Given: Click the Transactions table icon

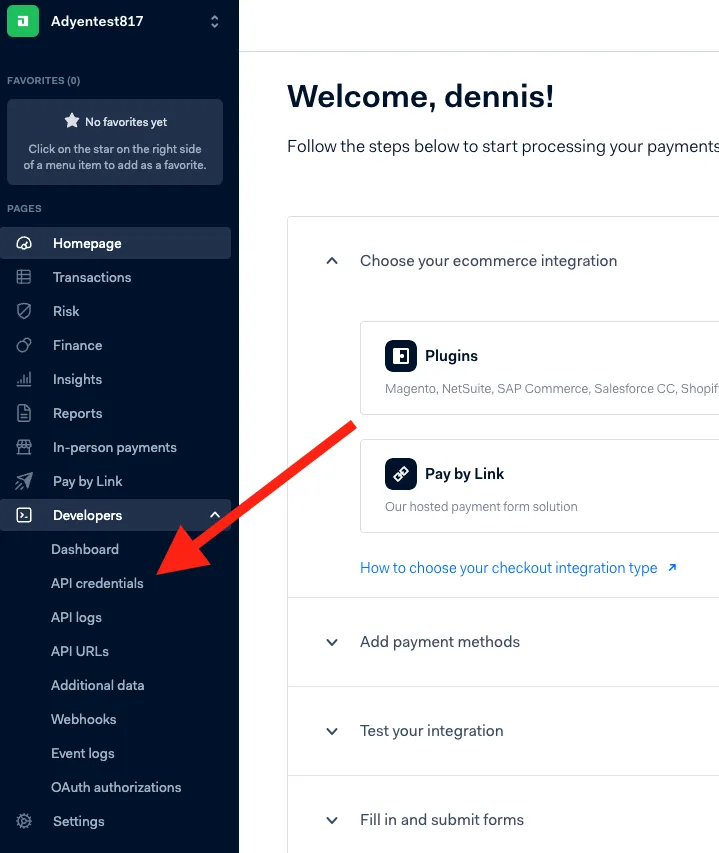Looking at the screenshot, I should [24, 277].
